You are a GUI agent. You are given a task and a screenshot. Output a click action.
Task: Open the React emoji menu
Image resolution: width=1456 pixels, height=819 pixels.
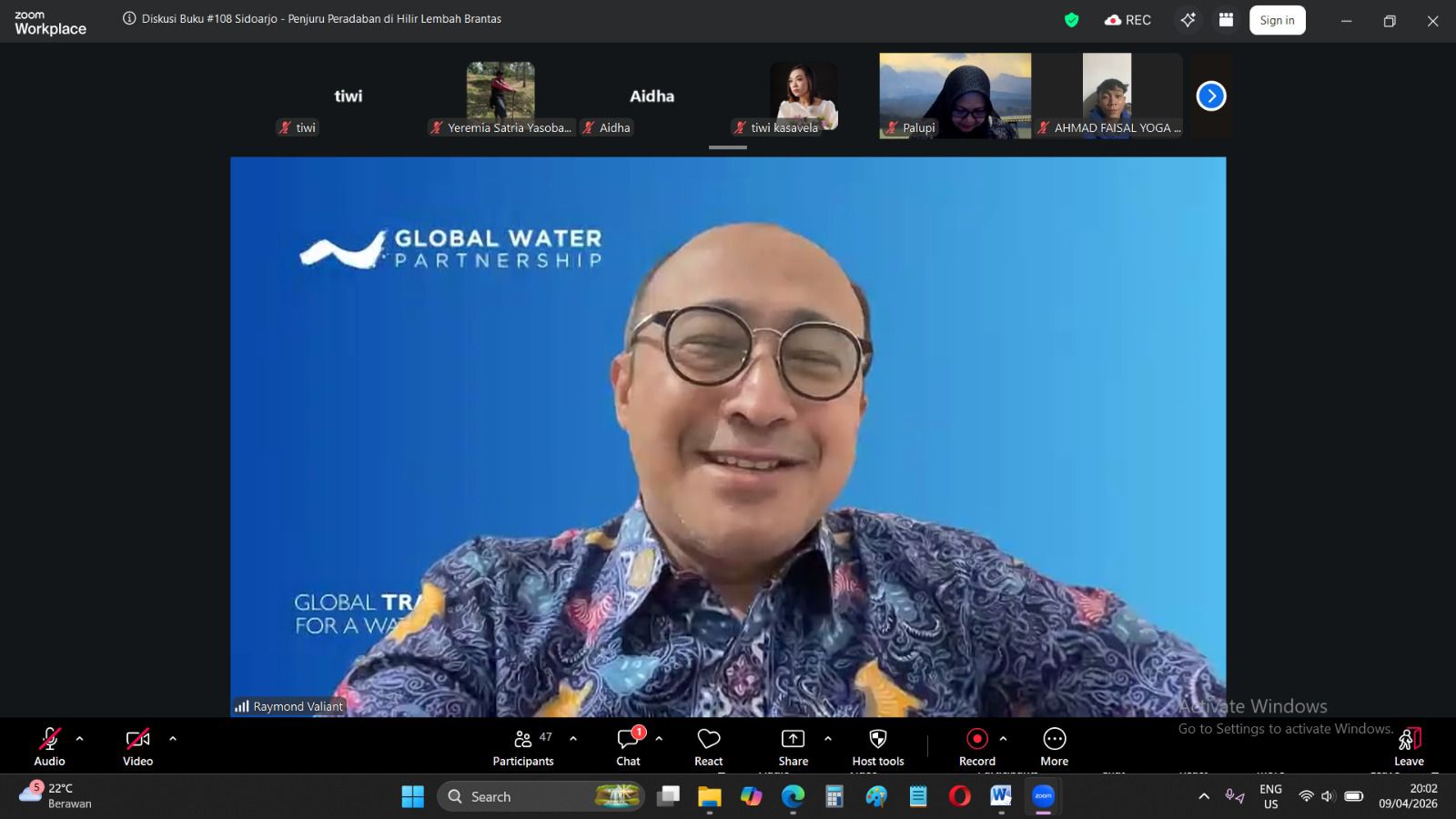(x=708, y=747)
